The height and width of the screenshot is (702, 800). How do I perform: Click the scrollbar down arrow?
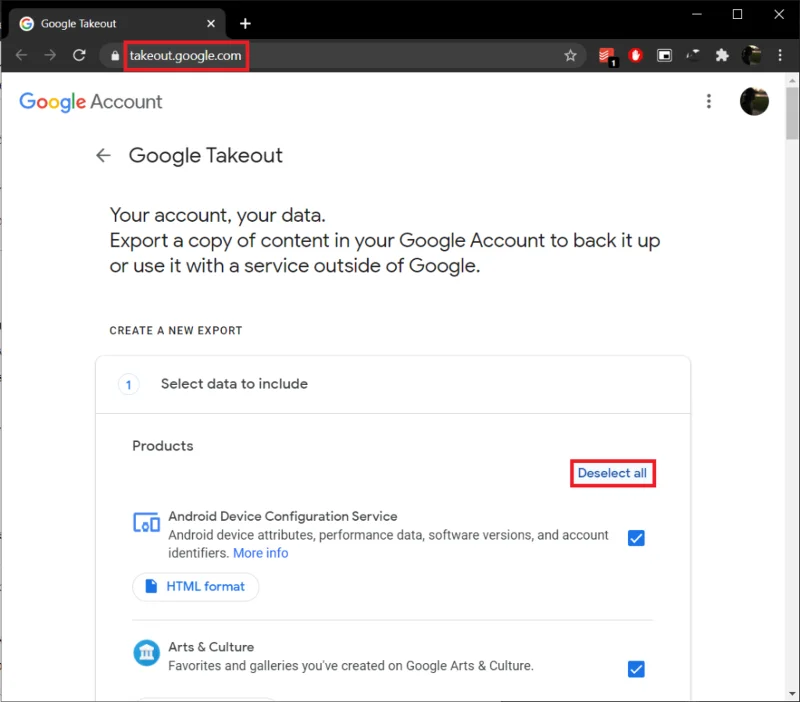tap(792, 693)
